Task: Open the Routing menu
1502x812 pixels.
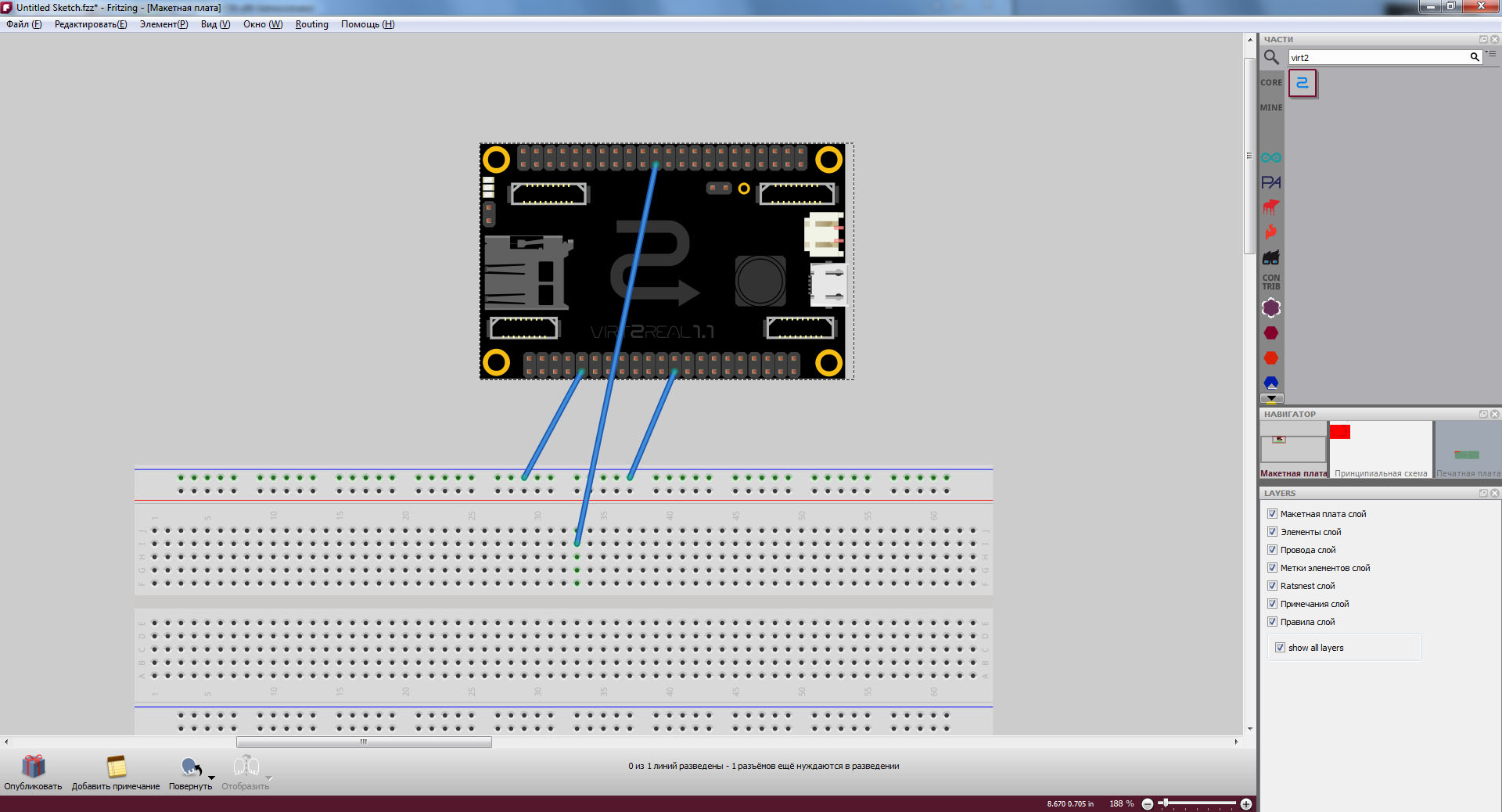Action: coord(311,24)
